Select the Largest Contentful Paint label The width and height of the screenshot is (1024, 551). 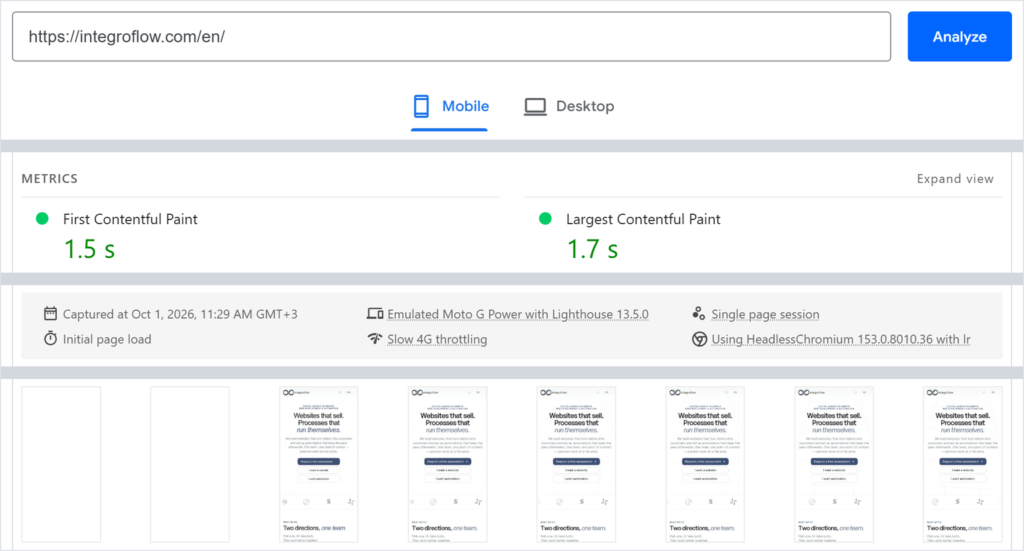[643, 219]
